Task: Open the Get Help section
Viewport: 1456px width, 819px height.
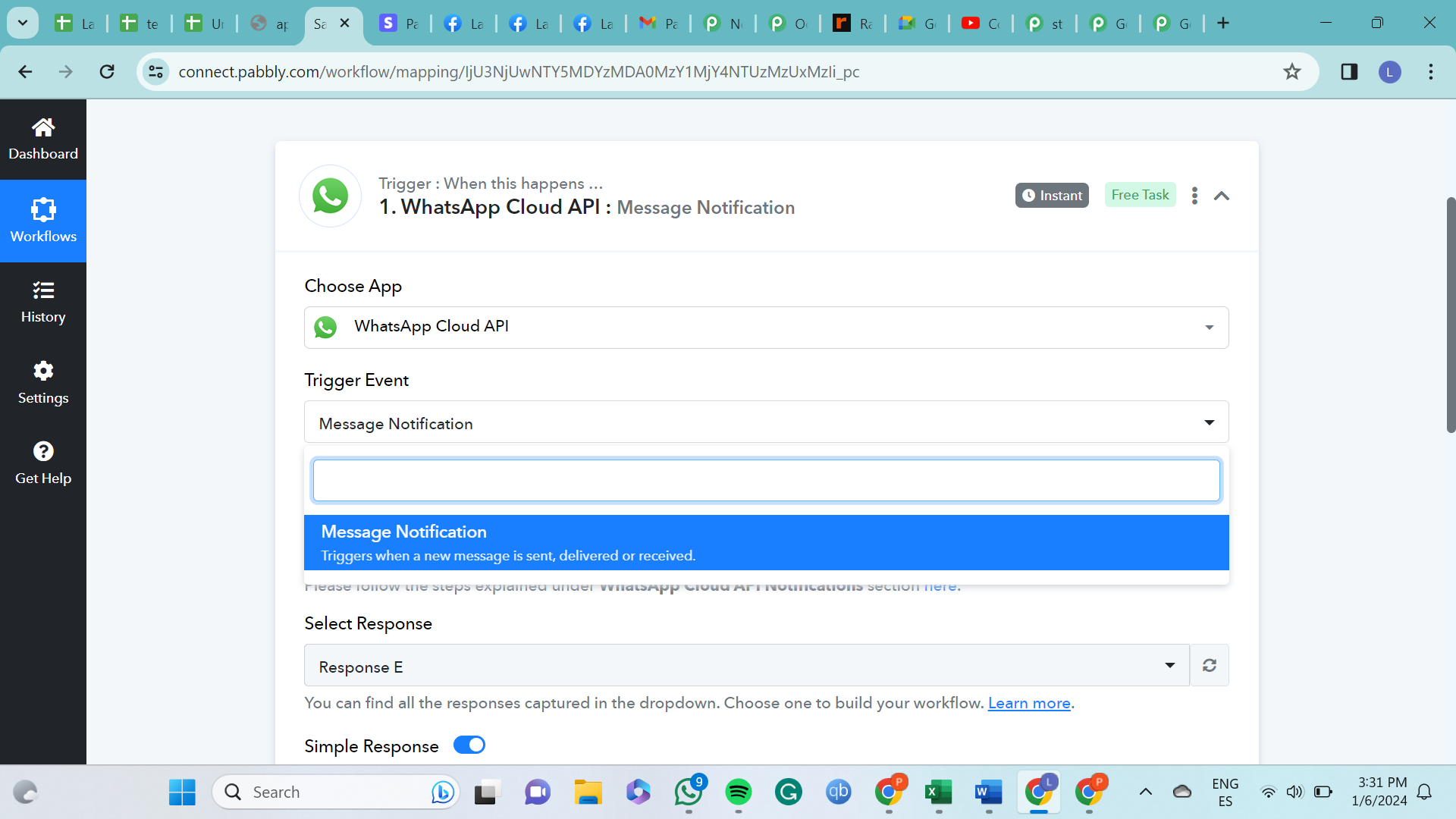Action: (x=43, y=463)
